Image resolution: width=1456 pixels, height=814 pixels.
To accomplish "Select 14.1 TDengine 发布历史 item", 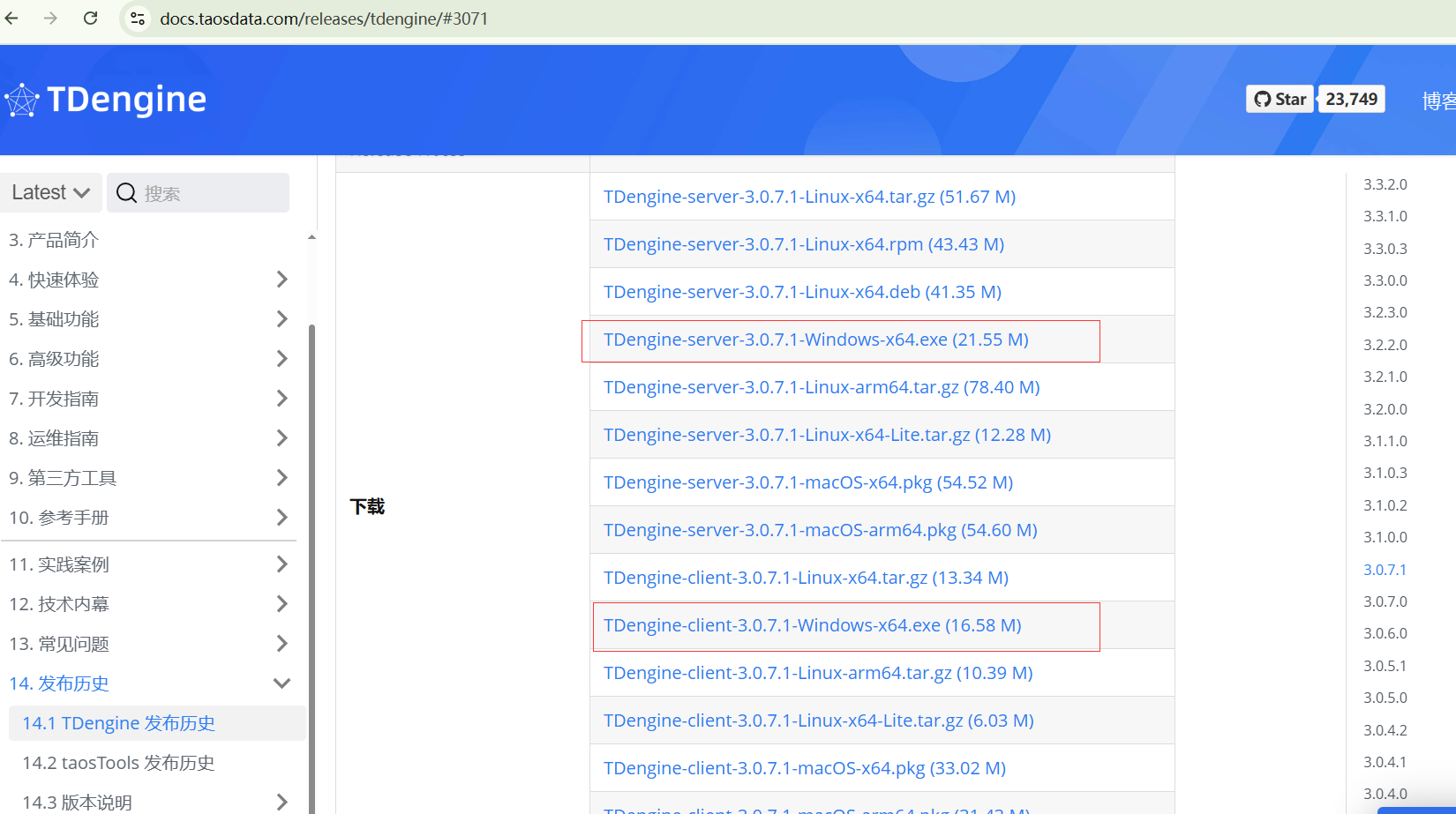I will coord(118,723).
